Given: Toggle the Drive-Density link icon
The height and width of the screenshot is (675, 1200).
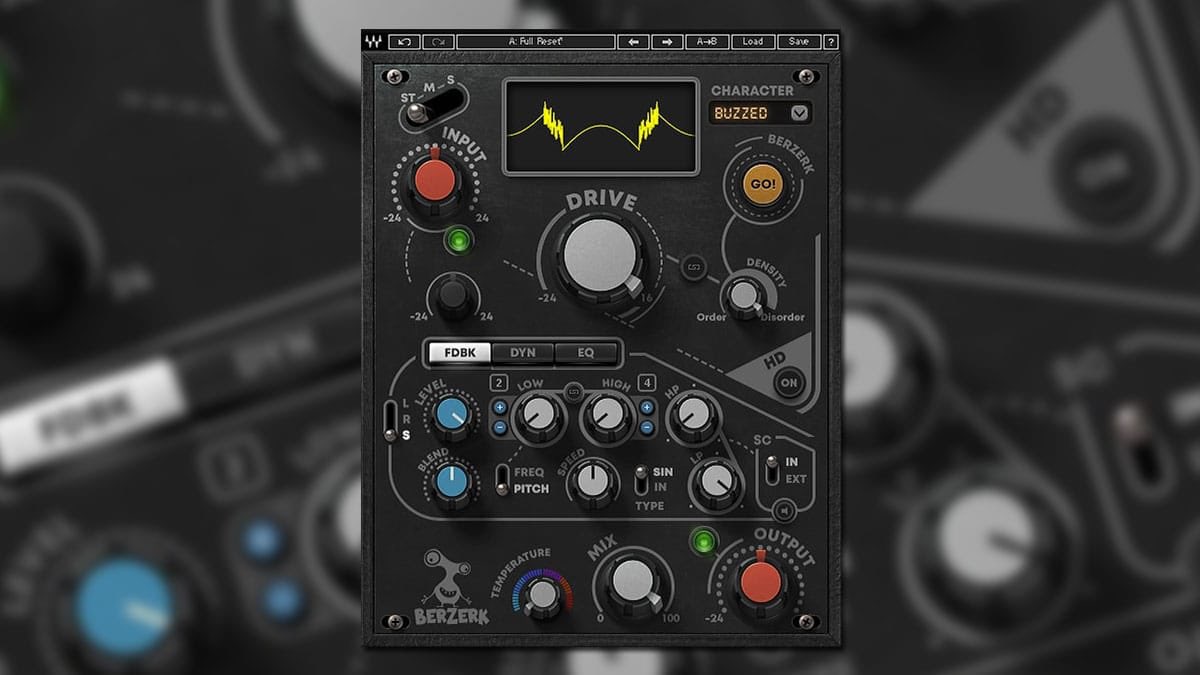Looking at the screenshot, I should 692,267.
